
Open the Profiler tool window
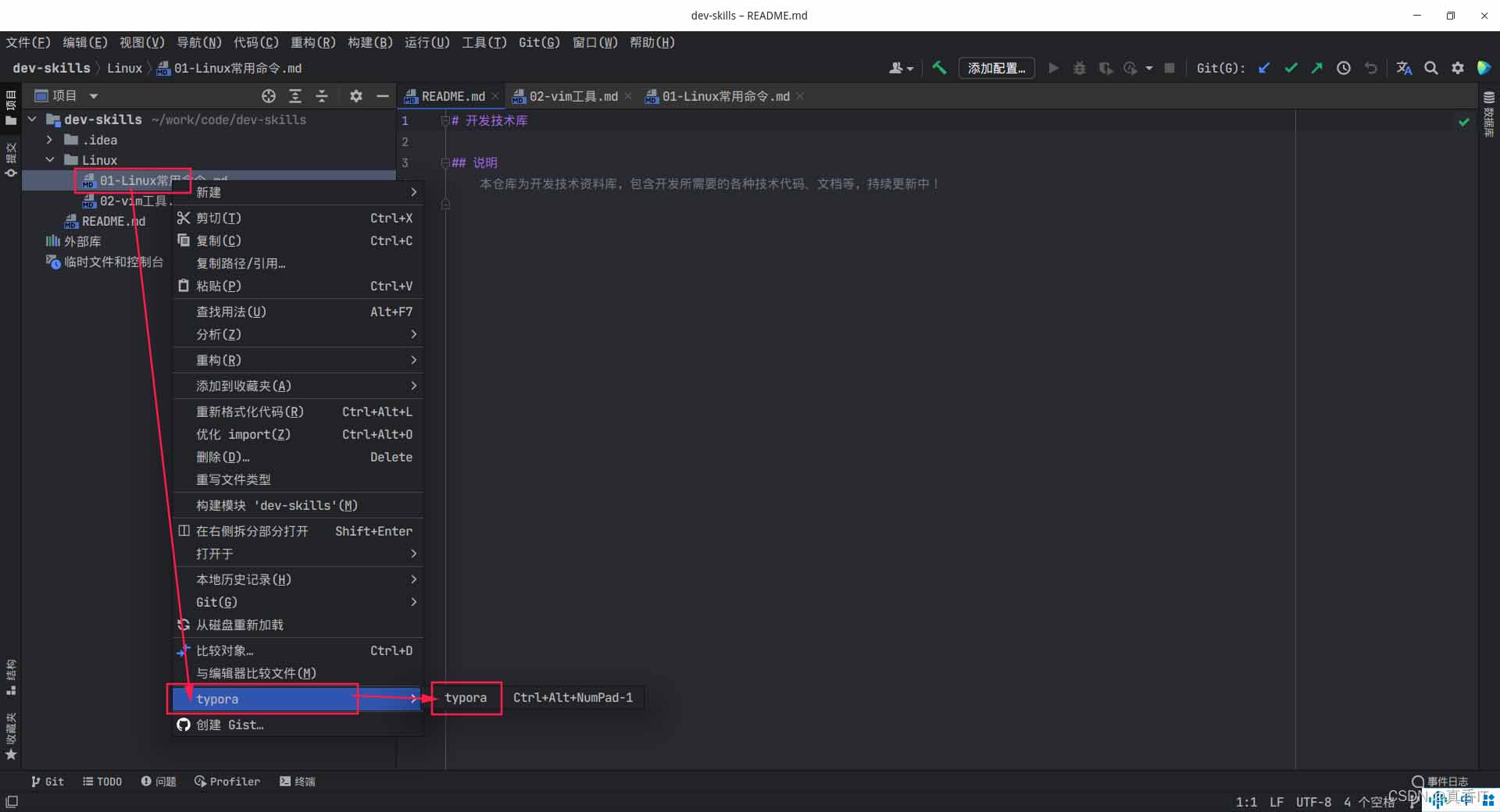tap(227, 782)
